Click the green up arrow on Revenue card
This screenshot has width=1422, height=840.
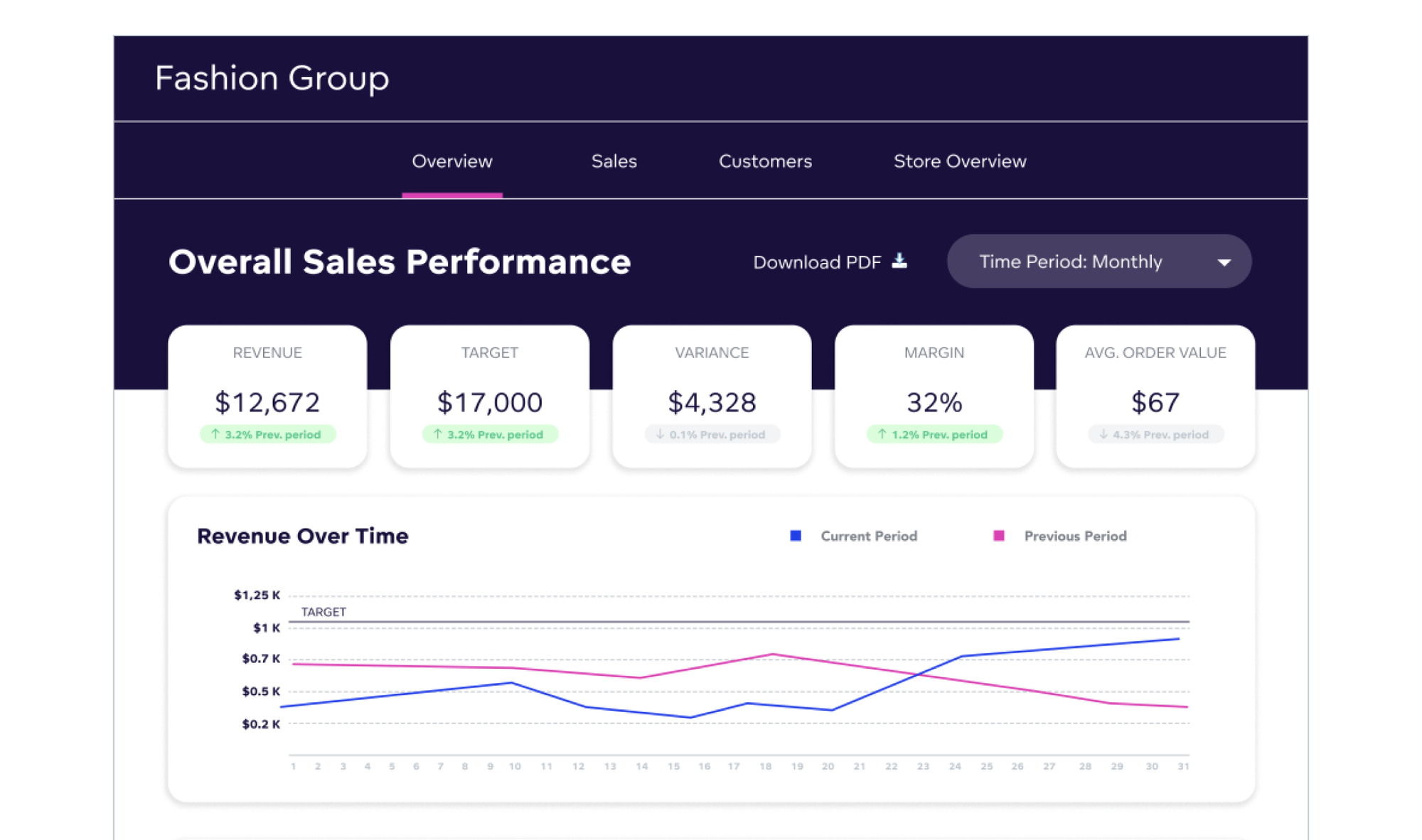(x=214, y=434)
